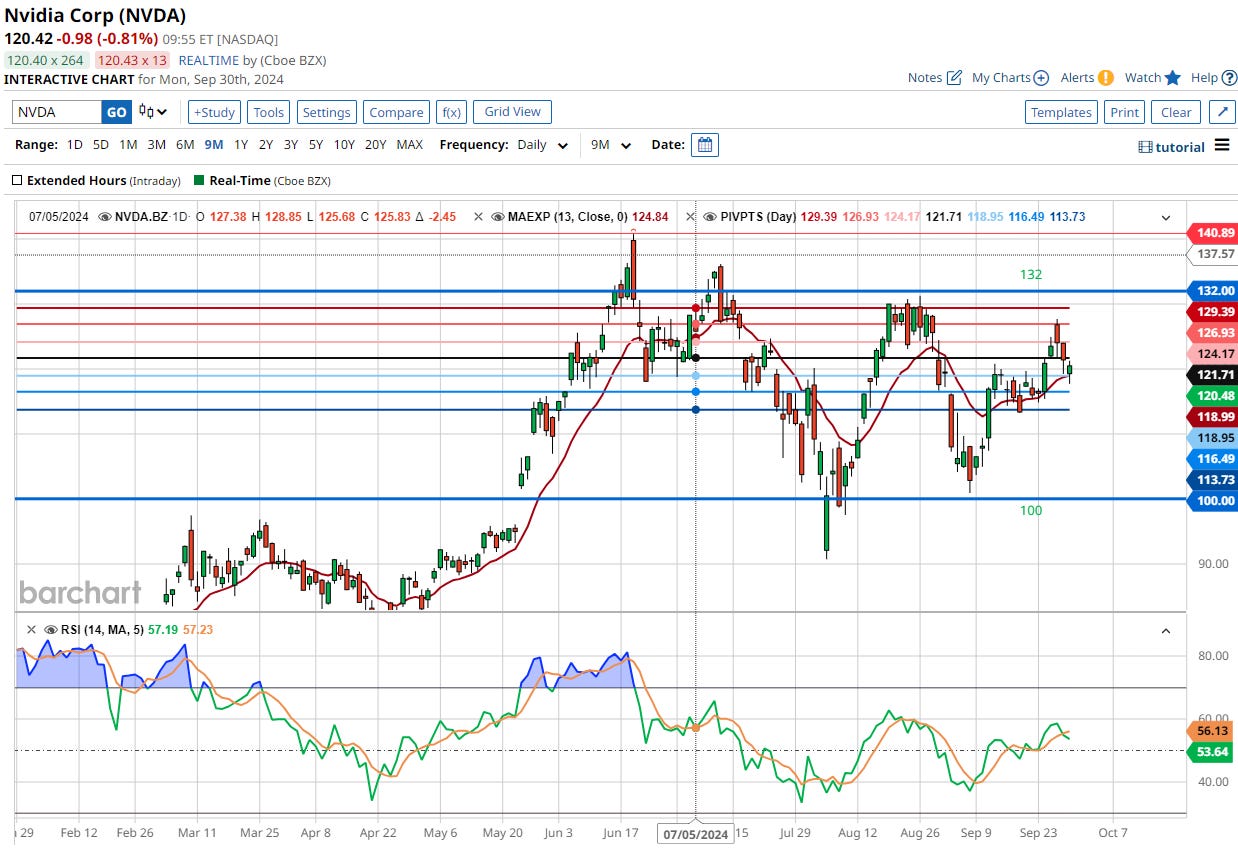Expand chart to full screen via arrow icon
The image size is (1238, 851).
pyautogui.click(x=1221, y=112)
